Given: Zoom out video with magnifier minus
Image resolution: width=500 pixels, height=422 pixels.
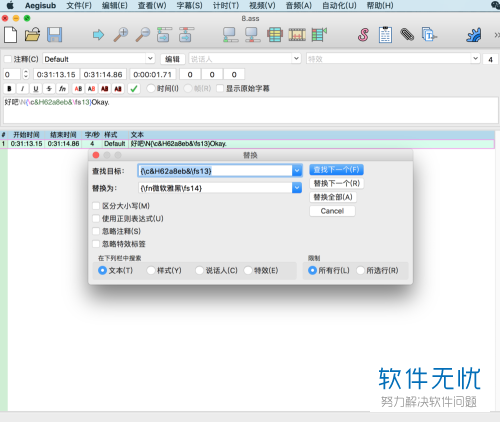Looking at the screenshot, I should pyautogui.click(x=143, y=35).
